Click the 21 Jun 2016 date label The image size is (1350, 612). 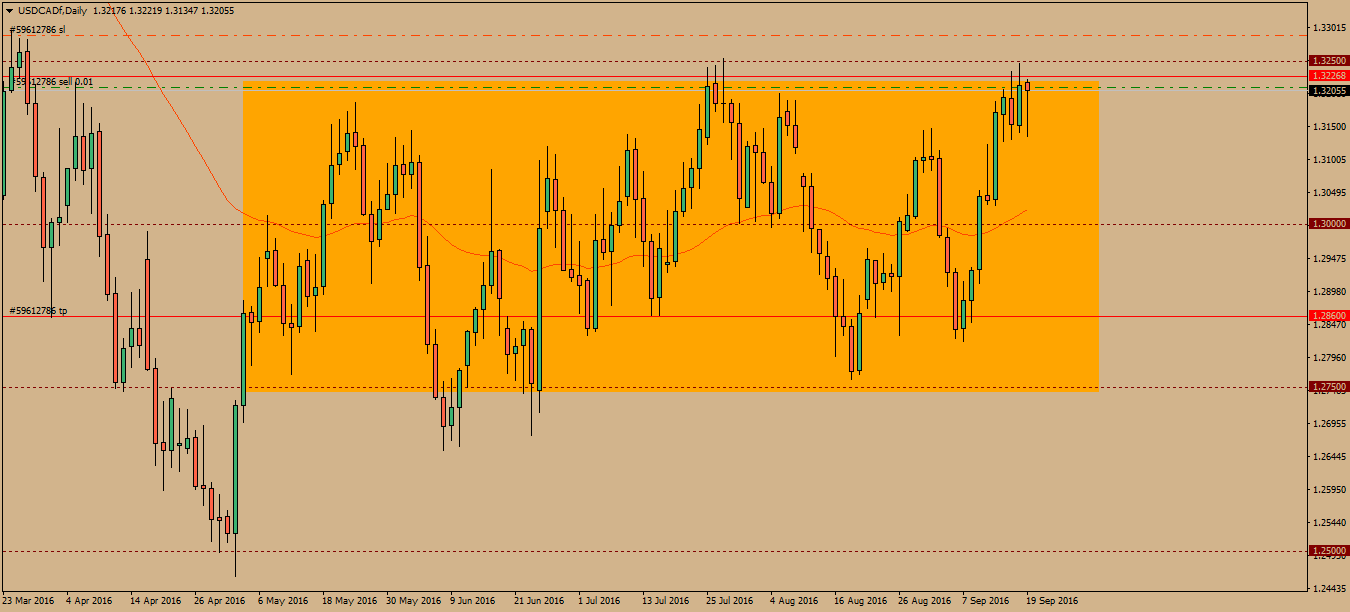[539, 601]
